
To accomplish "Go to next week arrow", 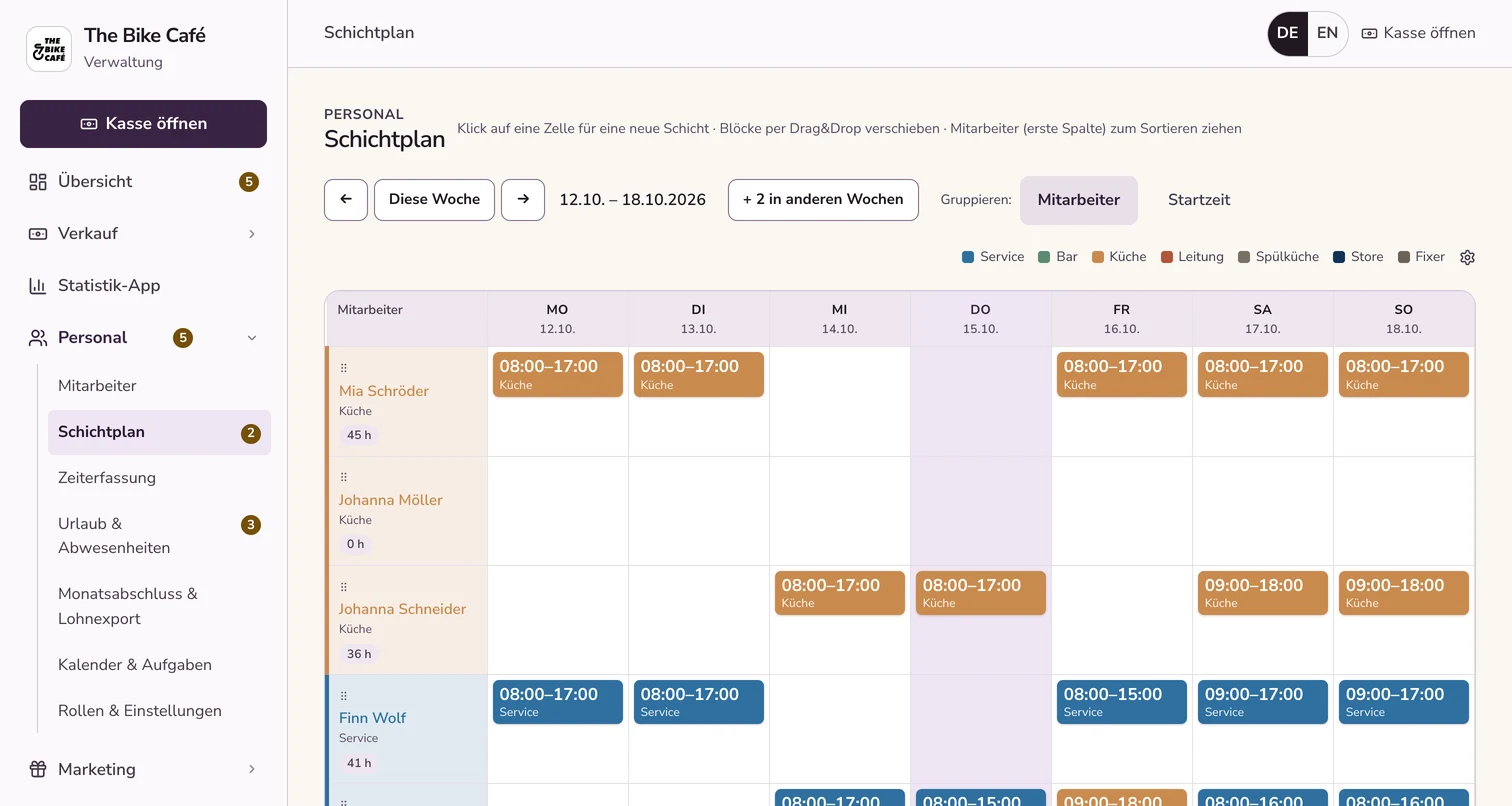I will [x=523, y=200].
